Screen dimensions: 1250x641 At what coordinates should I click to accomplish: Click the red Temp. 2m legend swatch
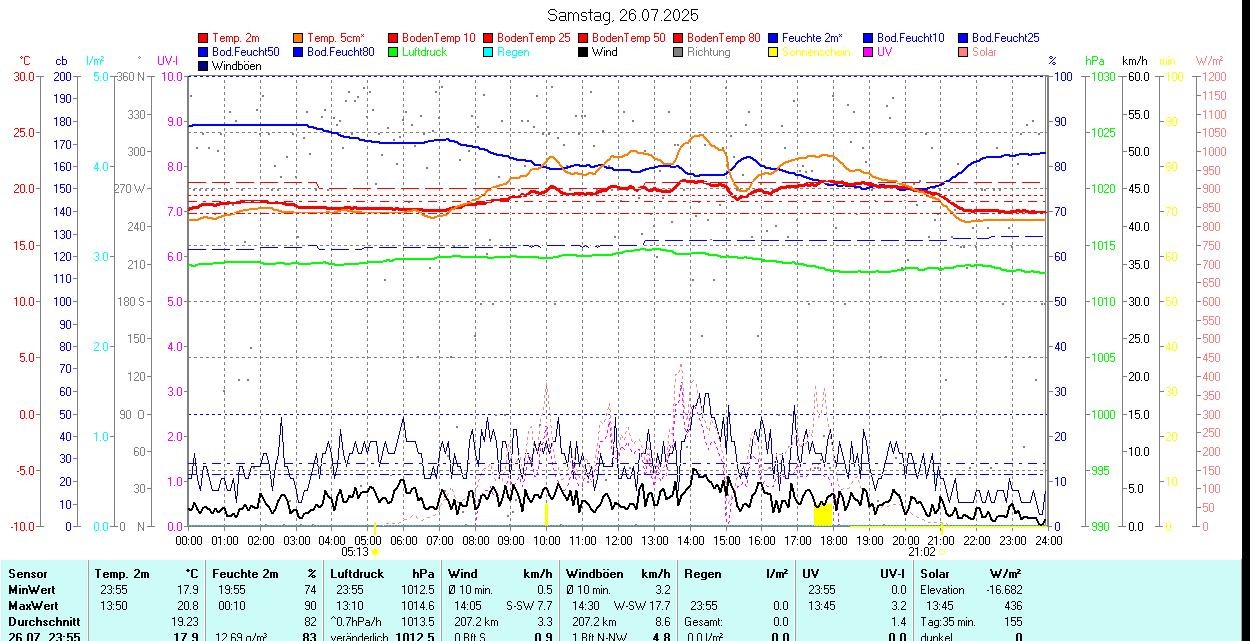coord(204,38)
